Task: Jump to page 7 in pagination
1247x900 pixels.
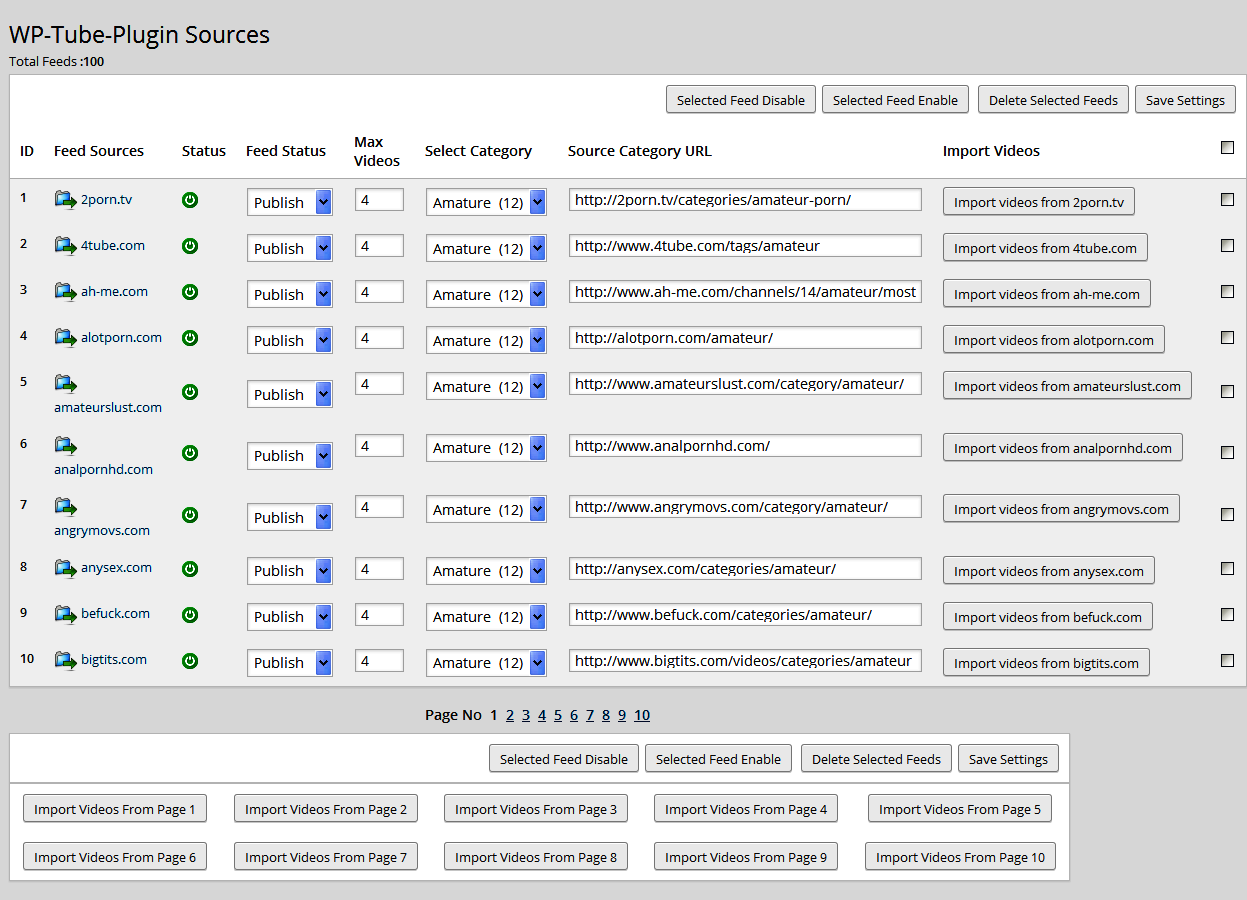Action: pyautogui.click(x=590, y=715)
